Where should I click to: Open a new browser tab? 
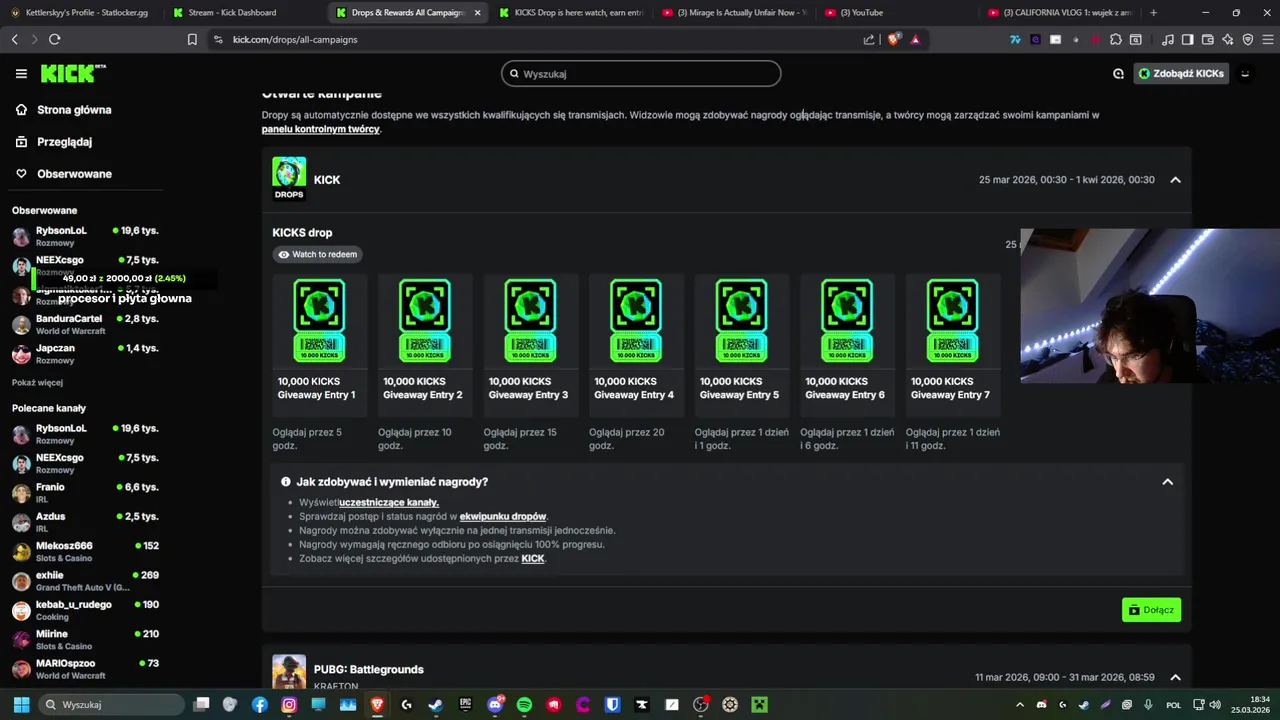coord(1153,13)
